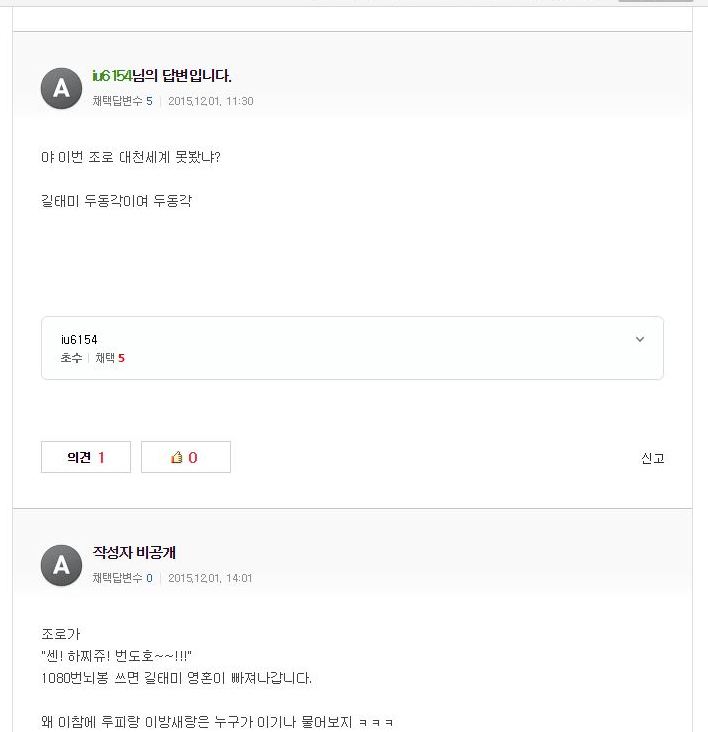The image size is (708, 732).
Task: Open iu6154's green username link in the answer header
Action: click(112, 76)
